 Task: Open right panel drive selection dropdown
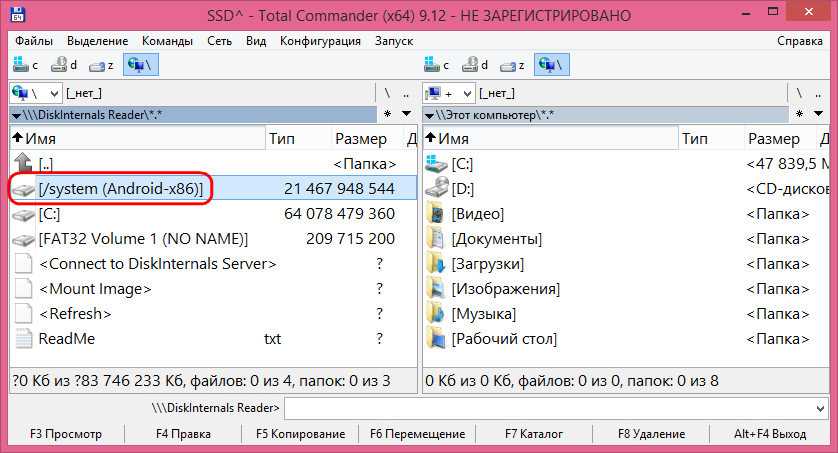coord(449,93)
